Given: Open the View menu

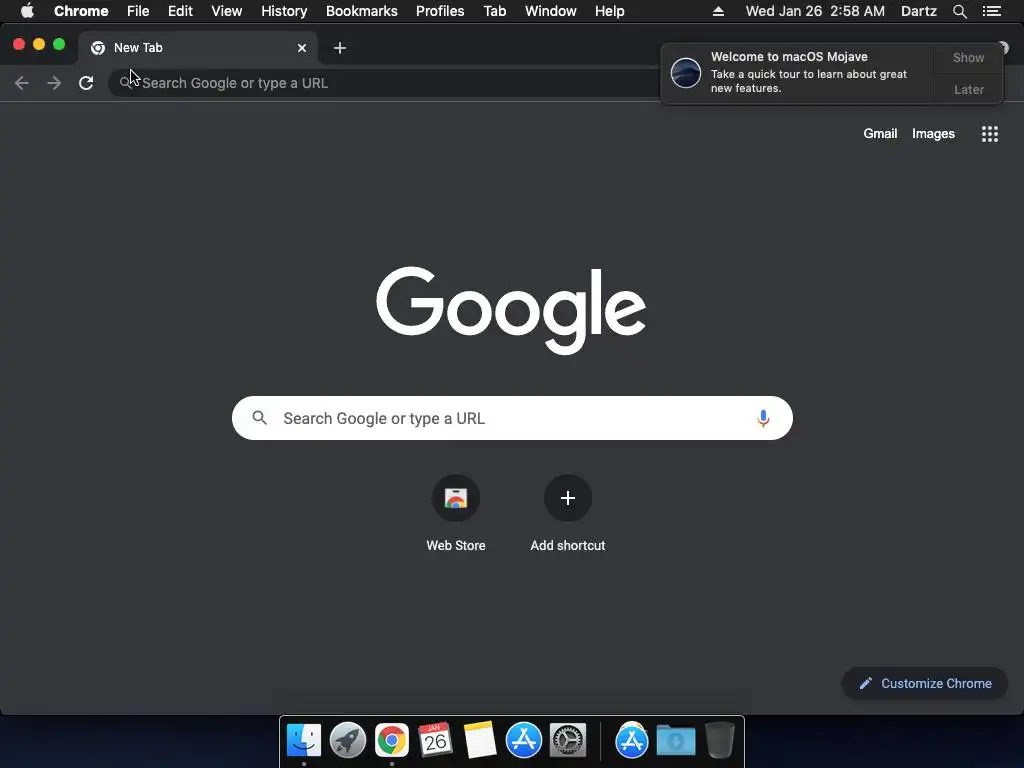Looking at the screenshot, I should 227,11.
